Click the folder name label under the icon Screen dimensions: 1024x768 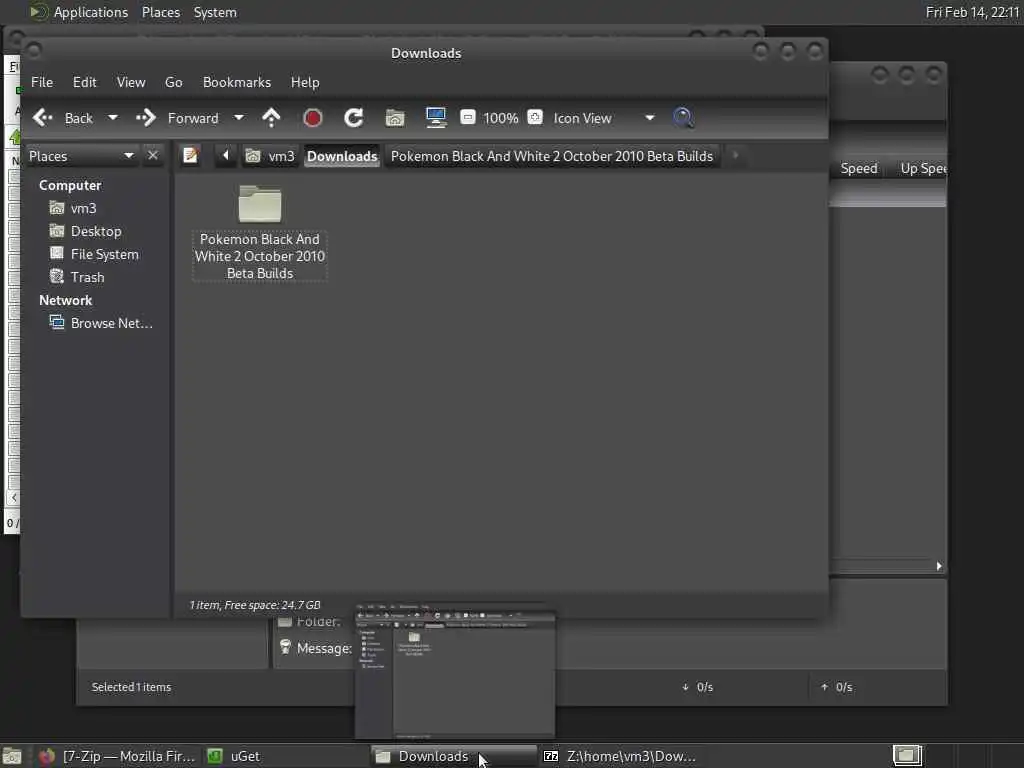tap(260, 256)
